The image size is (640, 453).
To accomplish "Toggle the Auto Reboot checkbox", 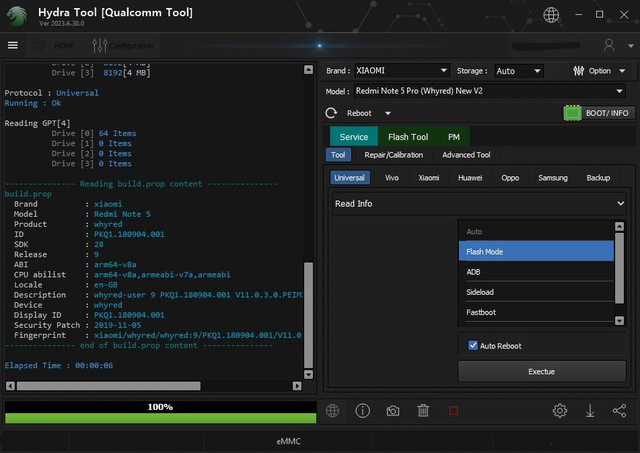I will pos(473,346).
